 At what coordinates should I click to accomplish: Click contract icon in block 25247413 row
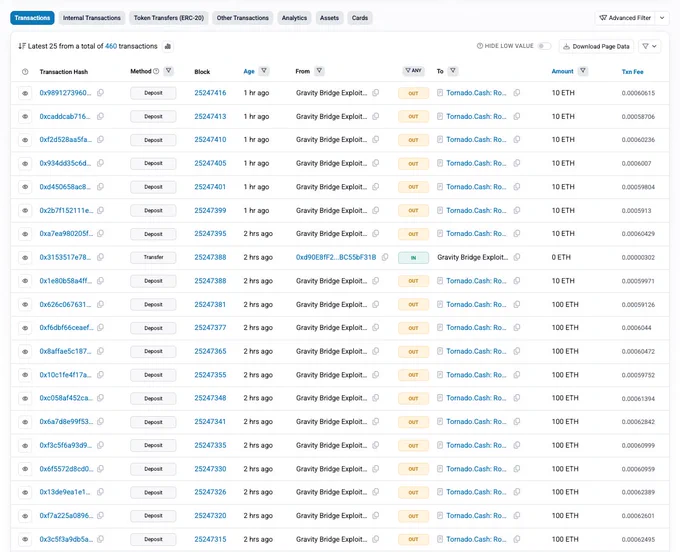pos(440,116)
